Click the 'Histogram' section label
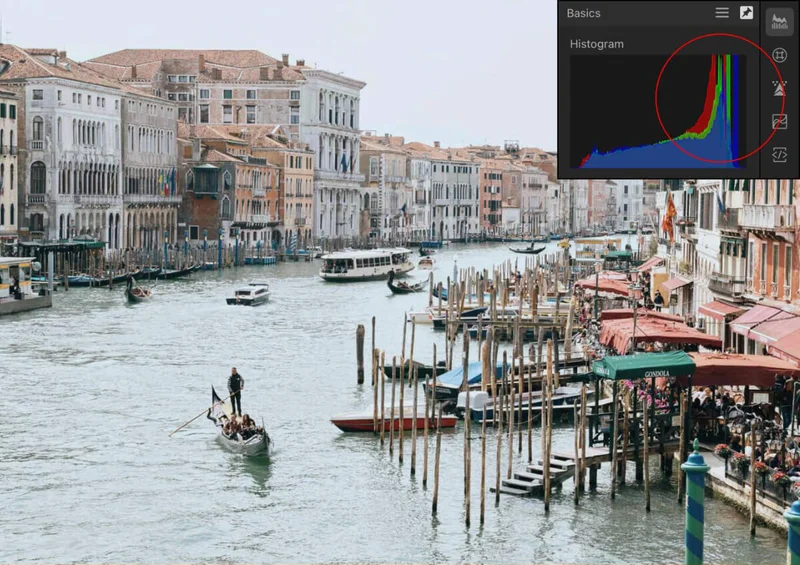The height and width of the screenshot is (565, 800). [596, 44]
